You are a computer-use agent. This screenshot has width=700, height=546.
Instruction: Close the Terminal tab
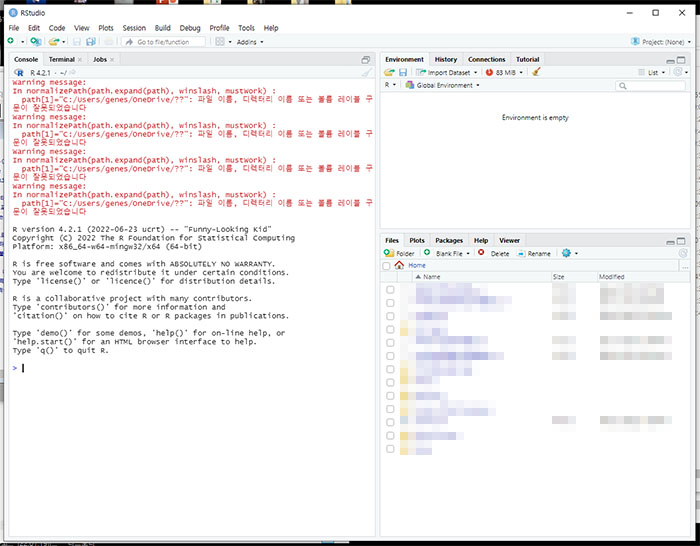pos(79,60)
